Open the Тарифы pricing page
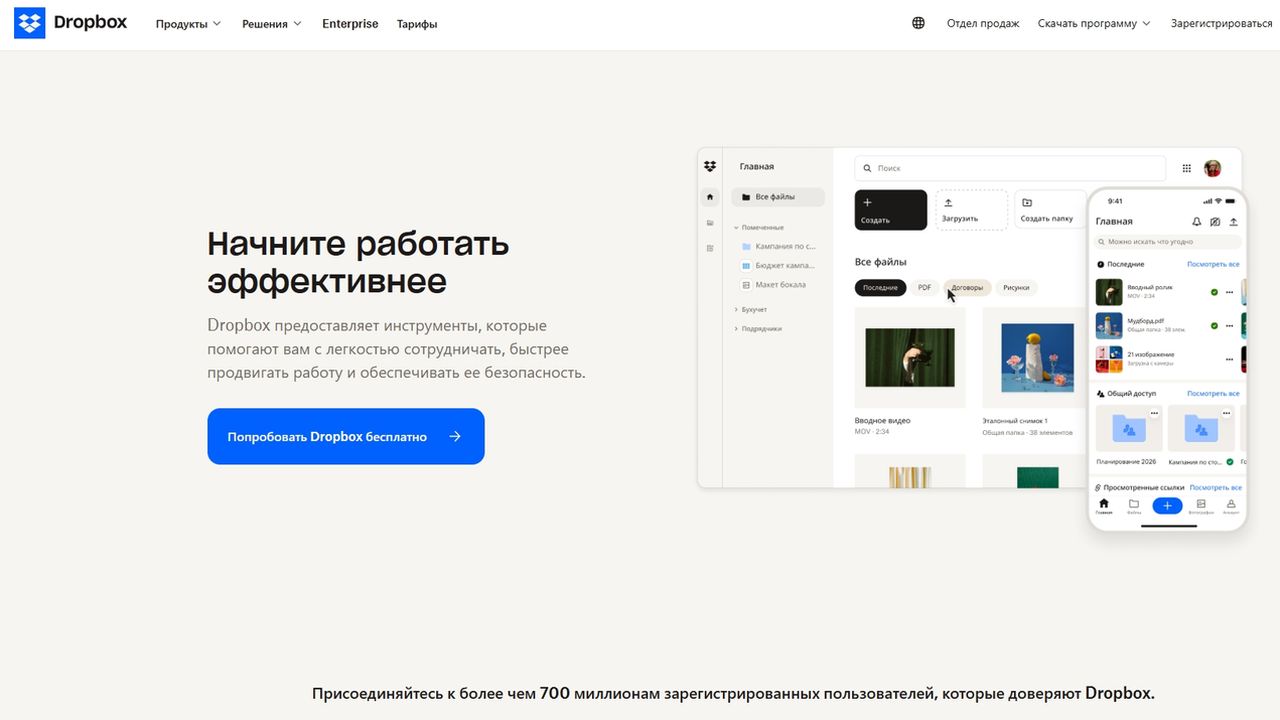Viewport: 1280px width, 720px height. (417, 24)
